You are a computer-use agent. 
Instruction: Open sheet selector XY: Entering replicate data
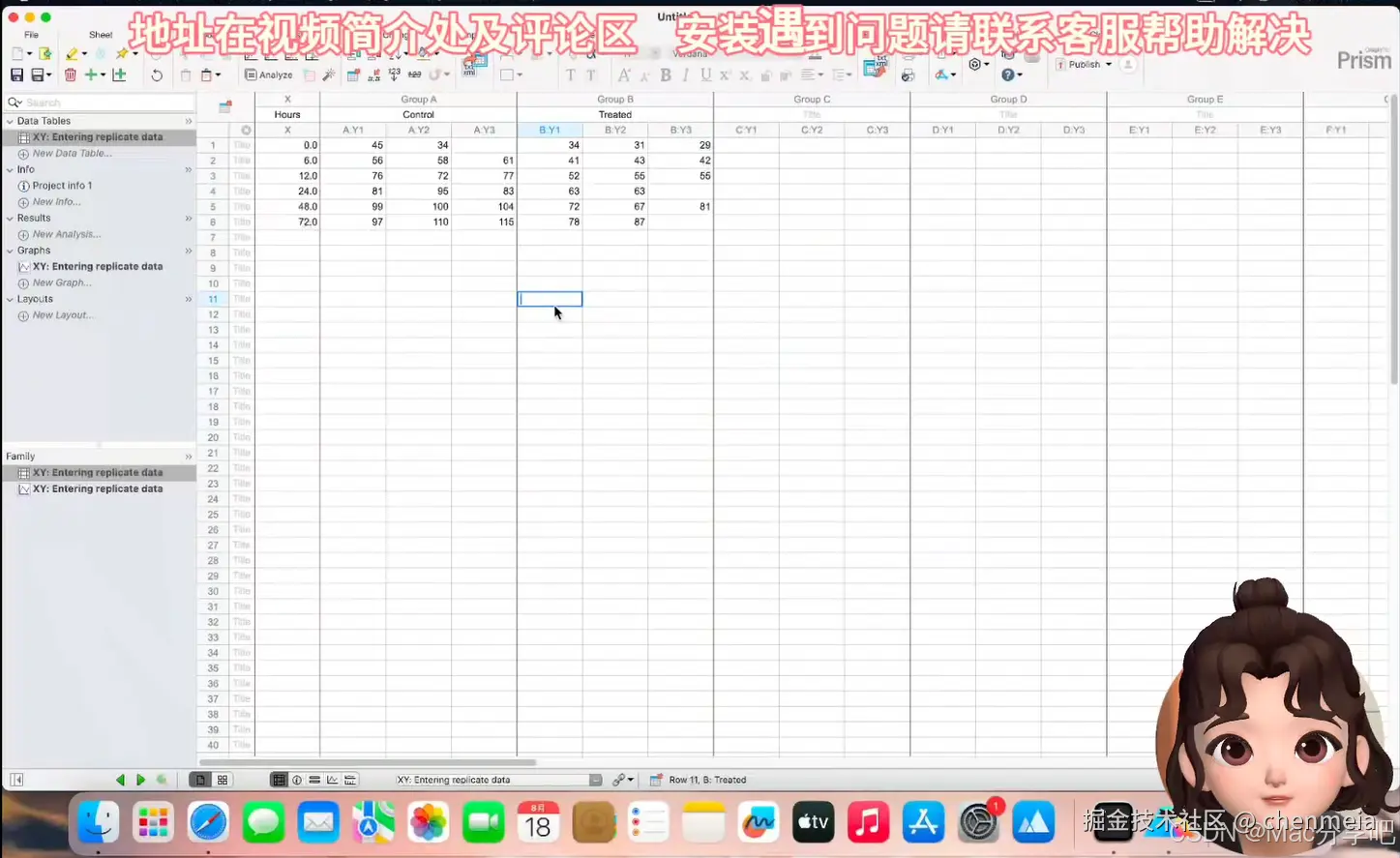[498, 780]
